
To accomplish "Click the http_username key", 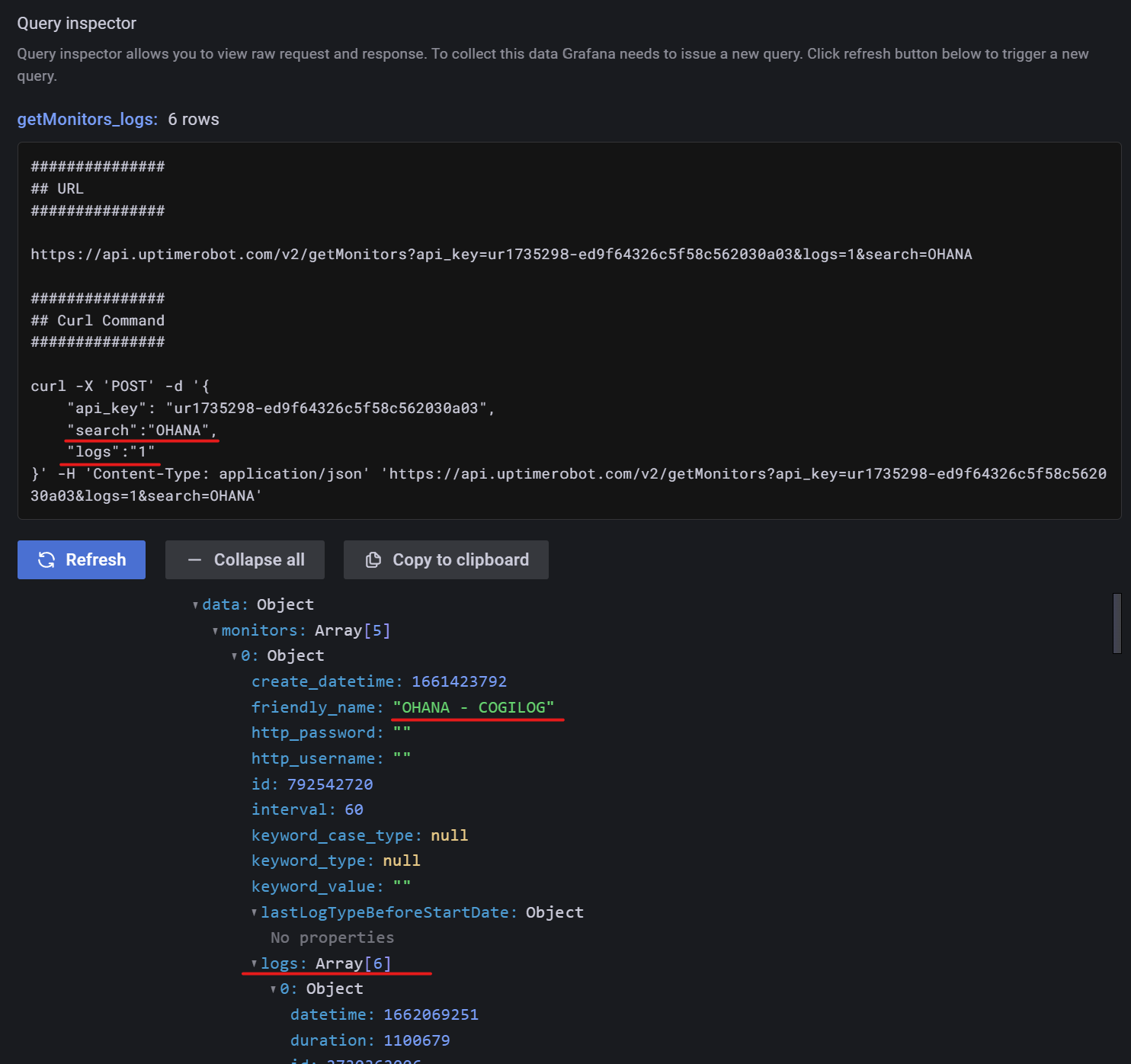I will (x=318, y=758).
